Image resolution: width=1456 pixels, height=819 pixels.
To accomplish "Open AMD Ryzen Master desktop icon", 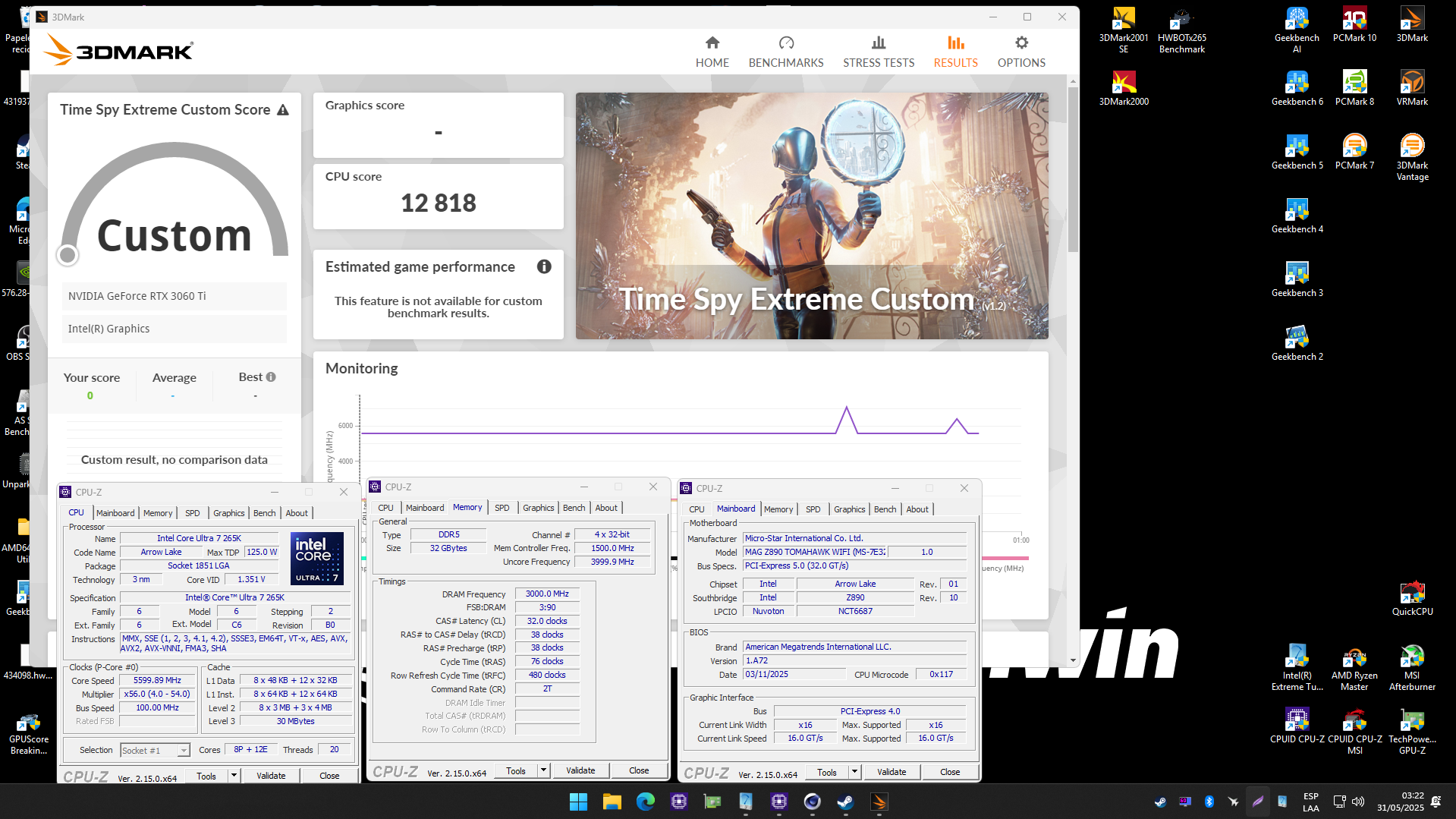I will coord(1354,667).
